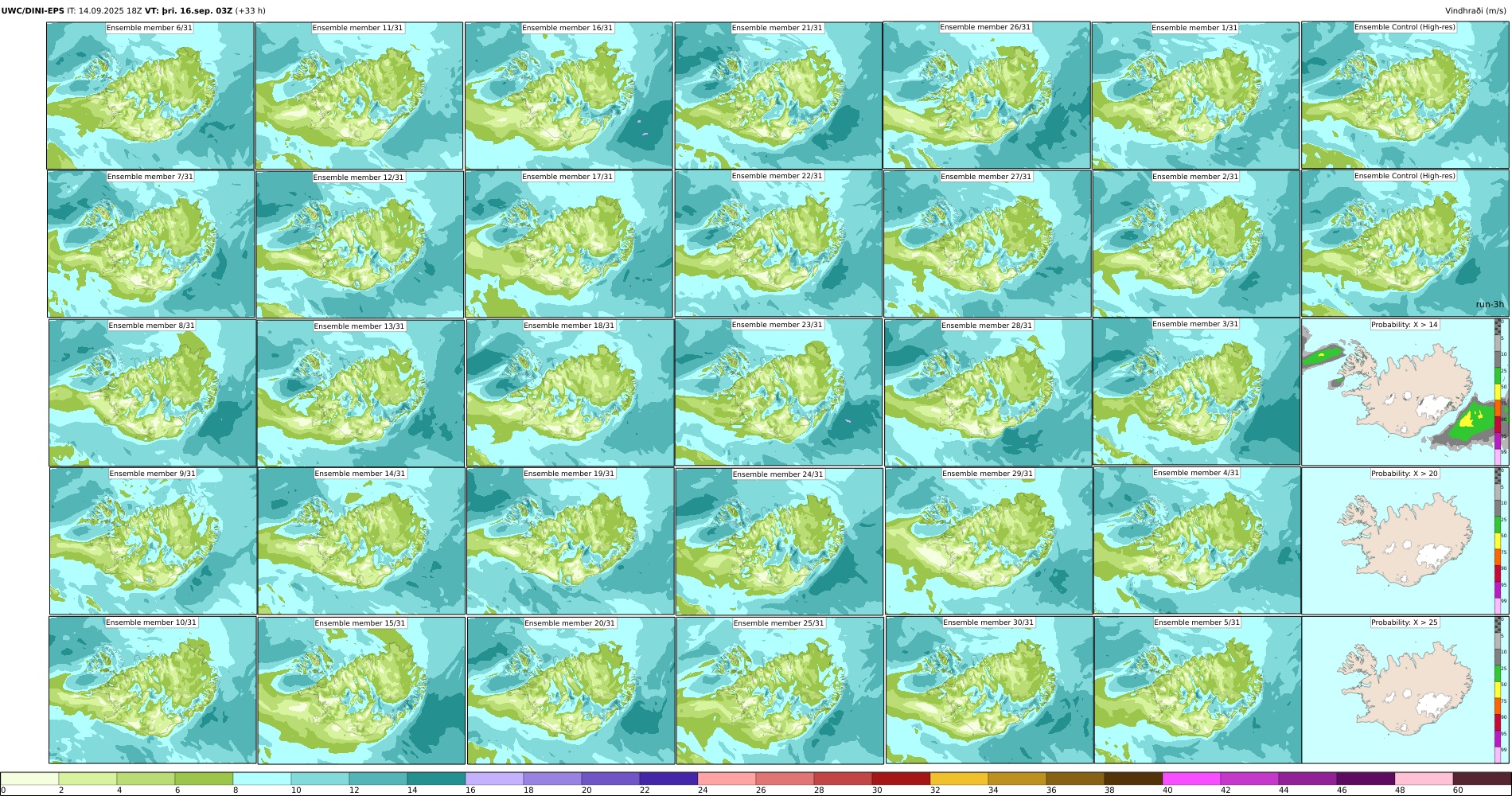Open the Ensemble member 28/31 panel
This screenshot has width=1512, height=796.
pos(988,393)
